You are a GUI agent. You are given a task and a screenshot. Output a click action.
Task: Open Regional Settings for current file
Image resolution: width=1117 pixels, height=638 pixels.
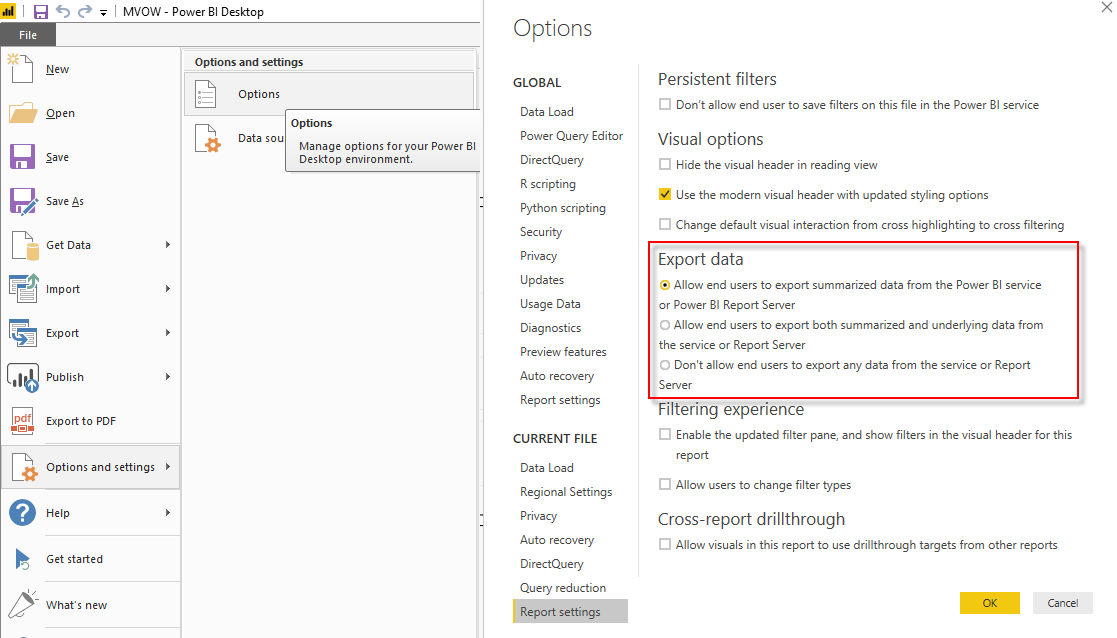tap(566, 492)
